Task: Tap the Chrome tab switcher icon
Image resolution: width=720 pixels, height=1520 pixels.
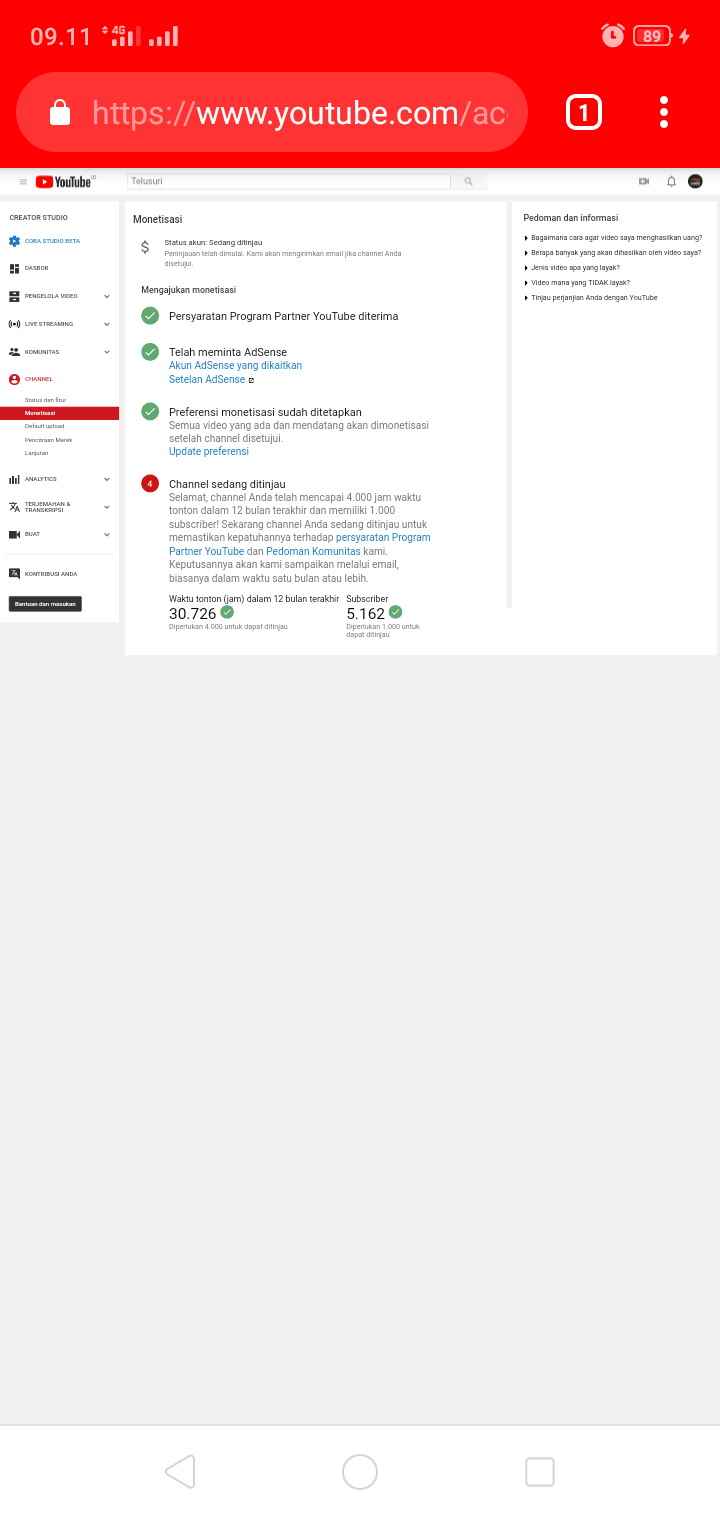Action: [584, 112]
